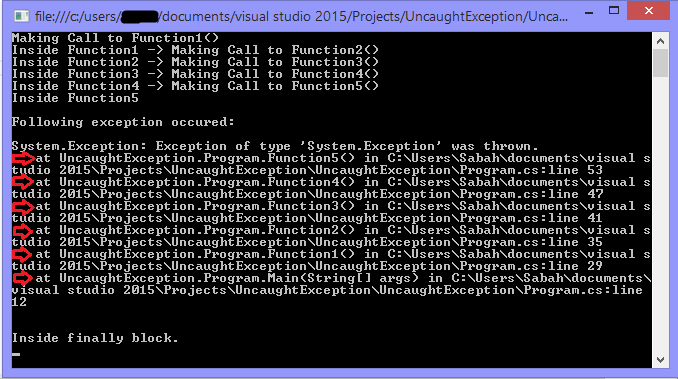Click the red arrow beside Function3 stack line
678x379 pixels.
point(23,207)
